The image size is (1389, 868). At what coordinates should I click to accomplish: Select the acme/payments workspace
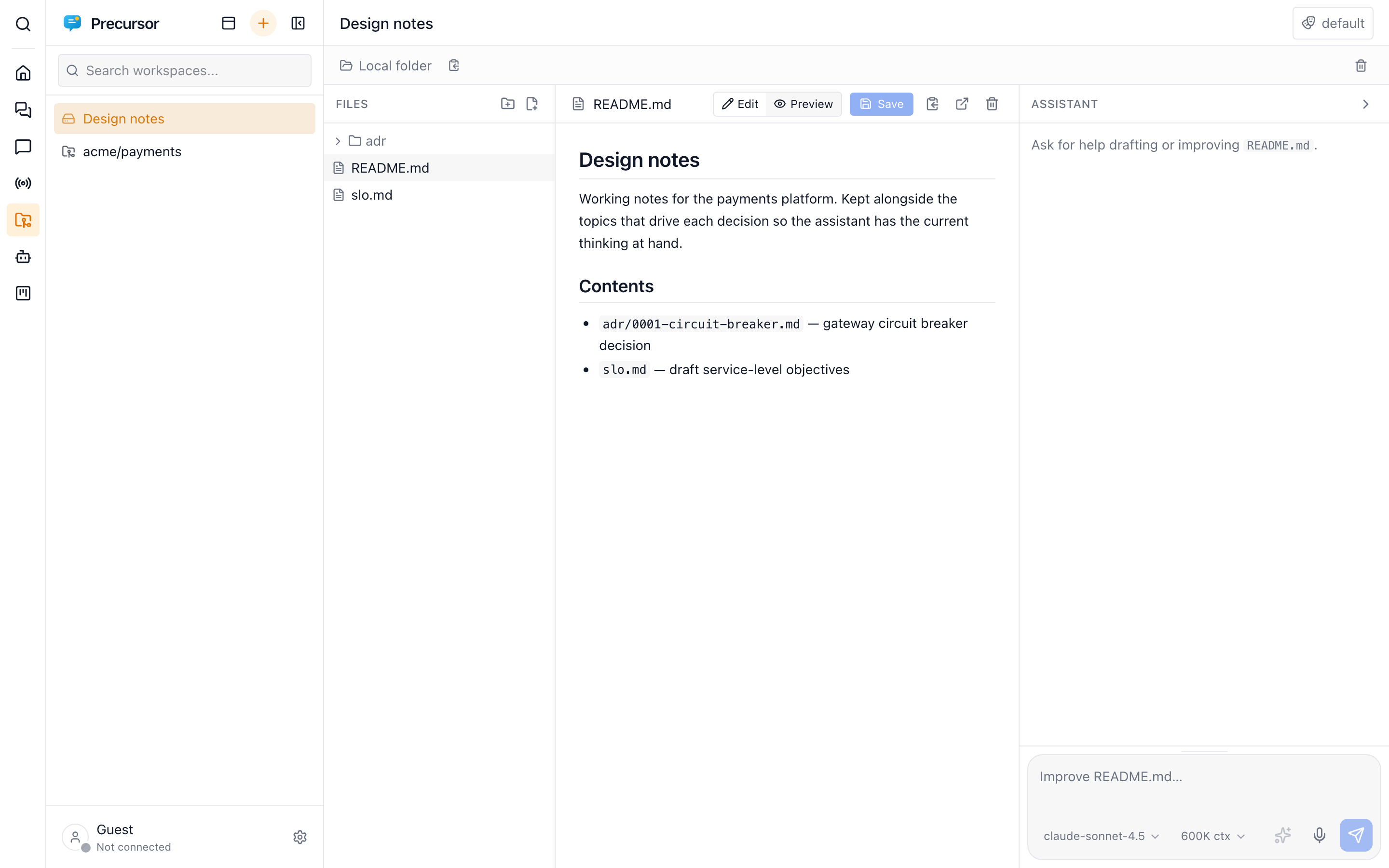[184, 151]
